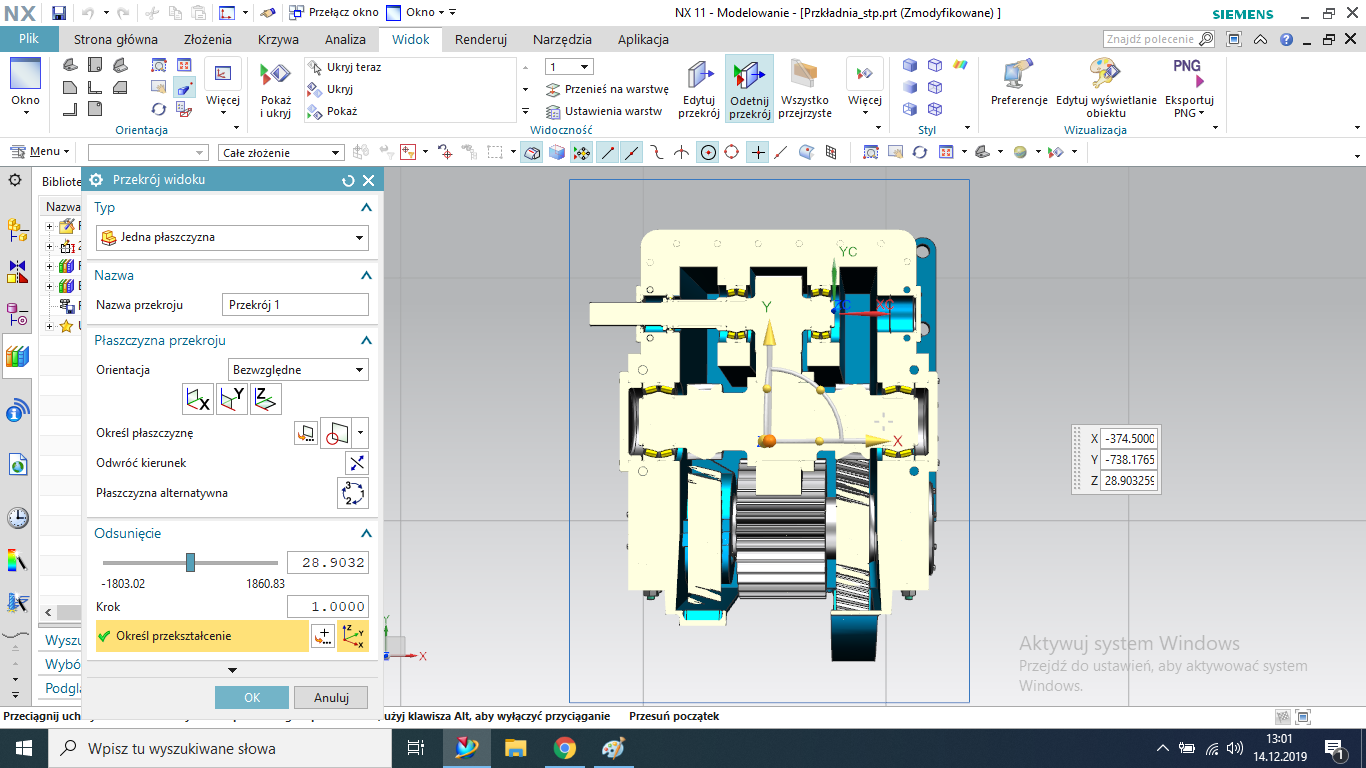The height and width of the screenshot is (768, 1366).
Task: Open the Jedna płaszczyzna type dropdown
Action: 232,238
